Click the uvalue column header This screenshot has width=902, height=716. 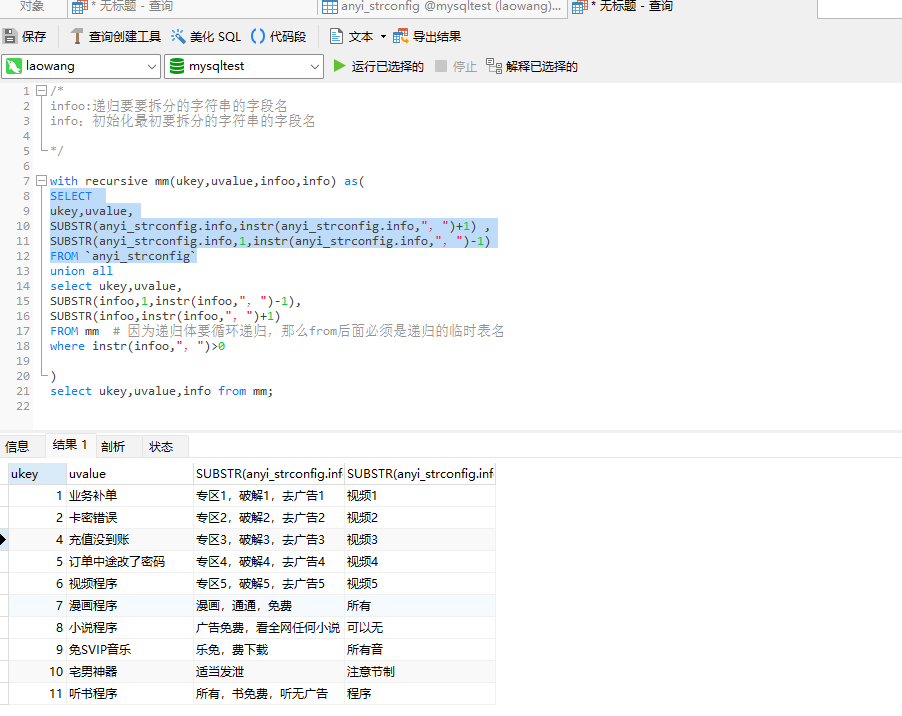pos(130,474)
